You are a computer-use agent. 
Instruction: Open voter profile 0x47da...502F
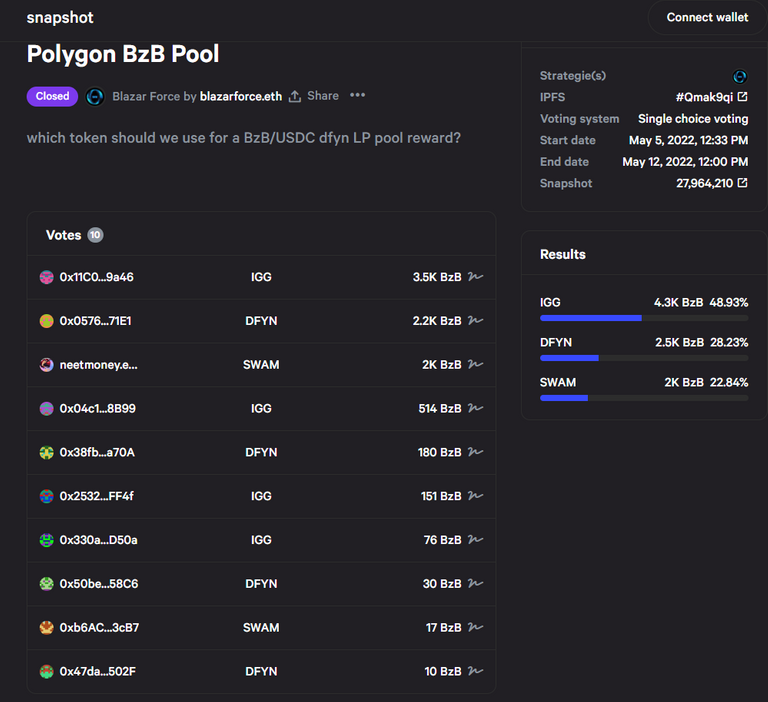(x=97, y=672)
